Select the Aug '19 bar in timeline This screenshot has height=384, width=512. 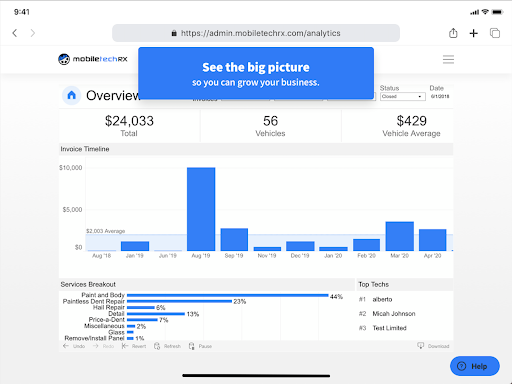[x=201, y=209]
